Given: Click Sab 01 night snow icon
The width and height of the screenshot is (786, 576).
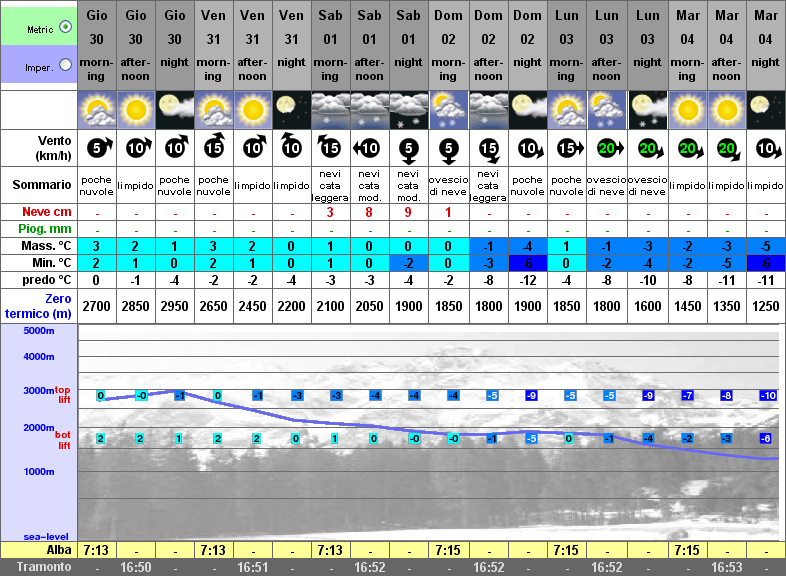Looking at the screenshot, I should (409, 110).
